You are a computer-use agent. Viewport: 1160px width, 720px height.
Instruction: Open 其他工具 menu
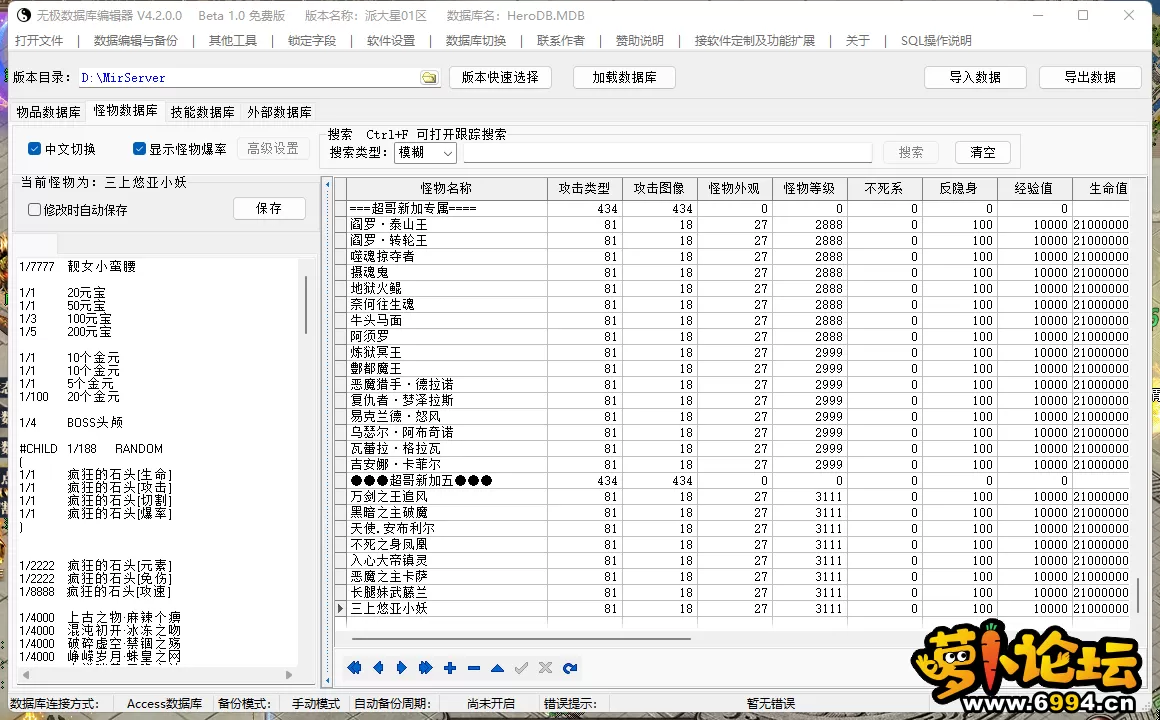pyautogui.click(x=233, y=41)
